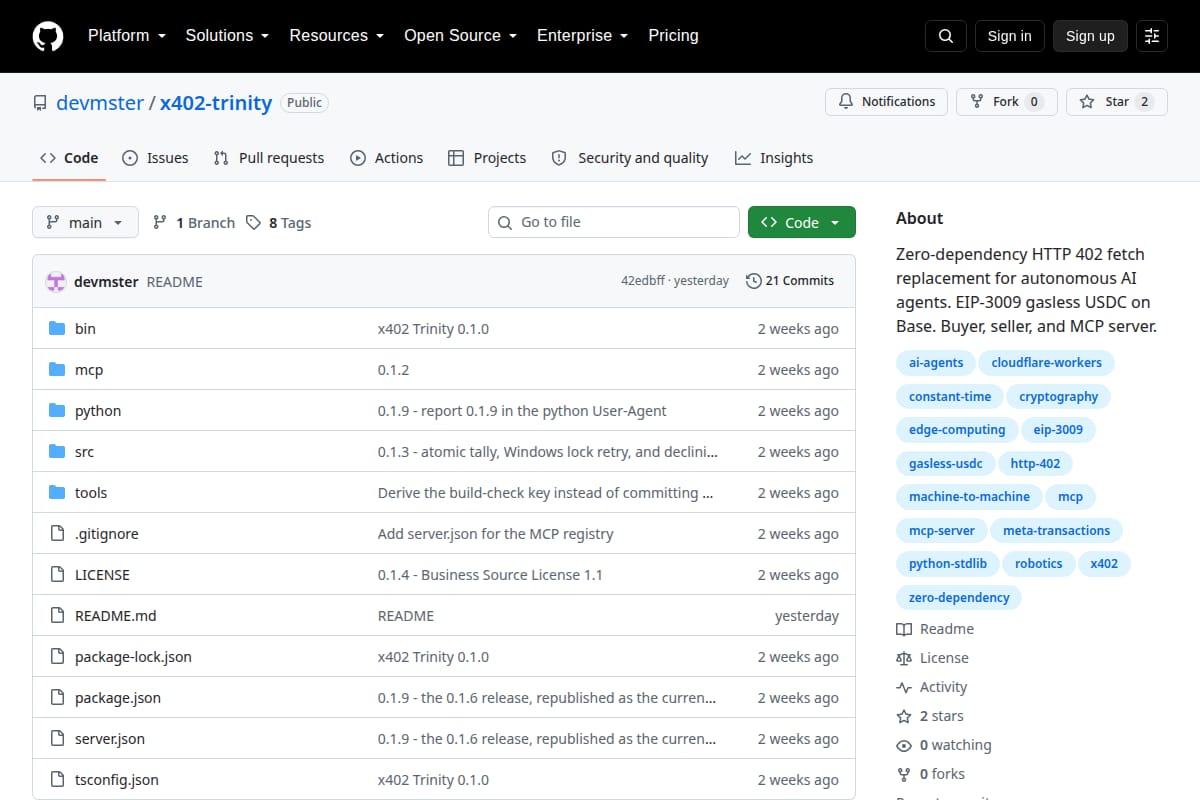The height and width of the screenshot is (800, 1200).
Task: Click the fork icon beside '0 forks'
Action: pos(904,774)
